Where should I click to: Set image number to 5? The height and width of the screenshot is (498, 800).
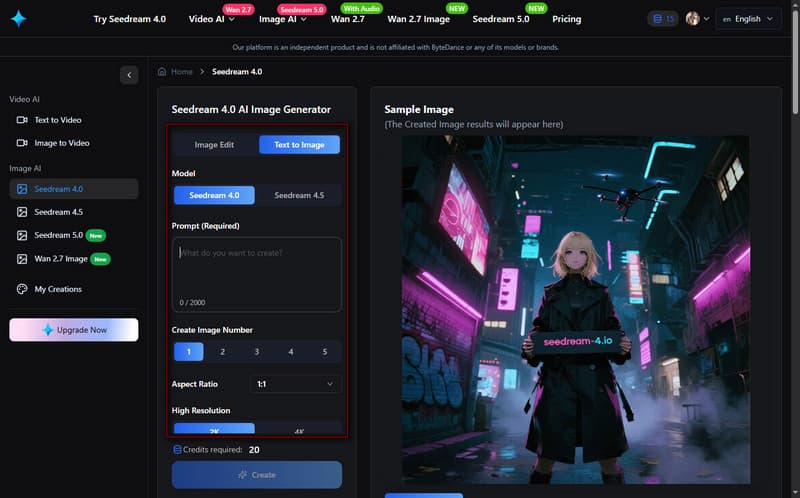coord(324,352)
